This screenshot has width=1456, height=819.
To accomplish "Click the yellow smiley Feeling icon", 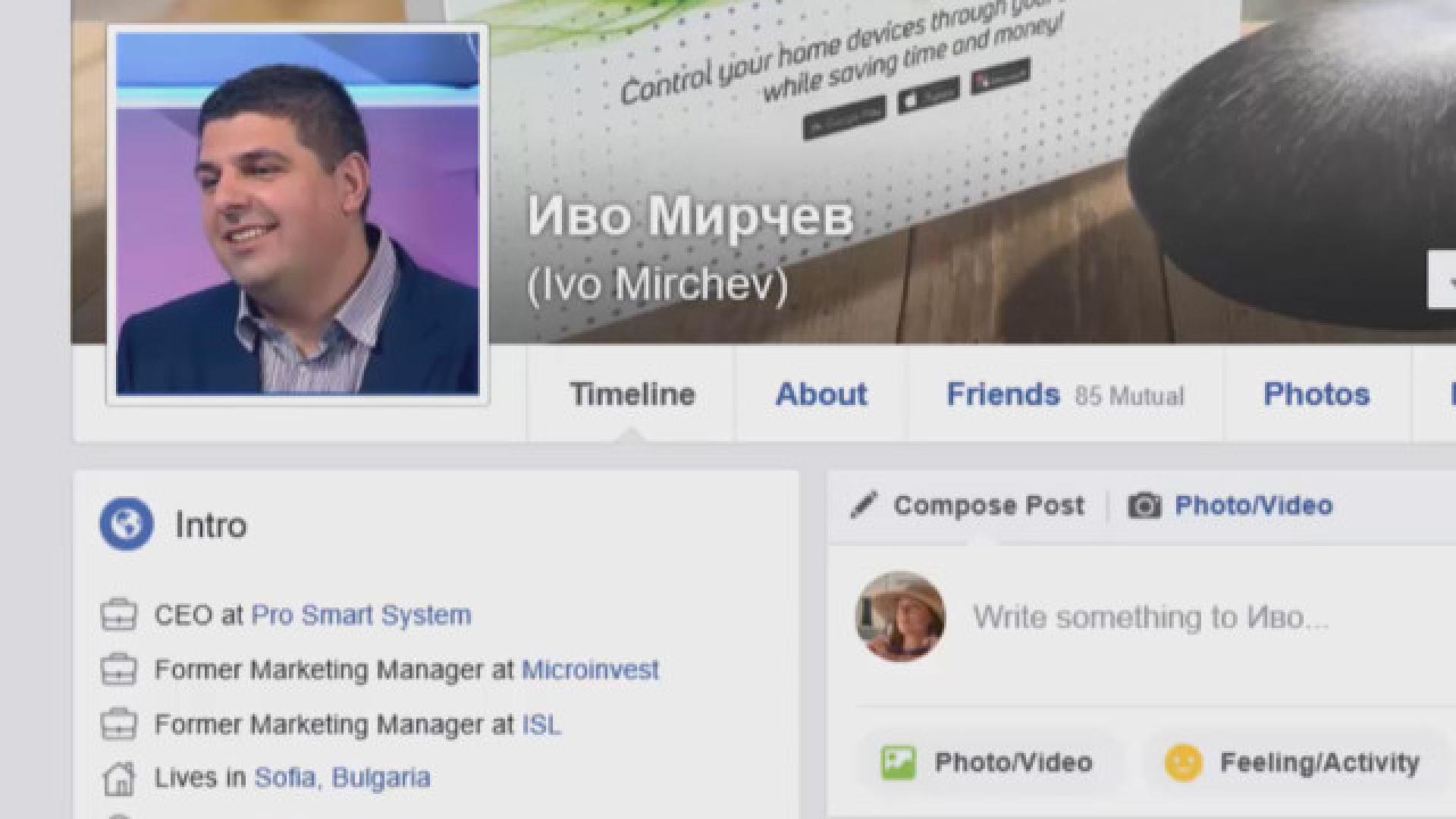I will [x=1183, y=762].
